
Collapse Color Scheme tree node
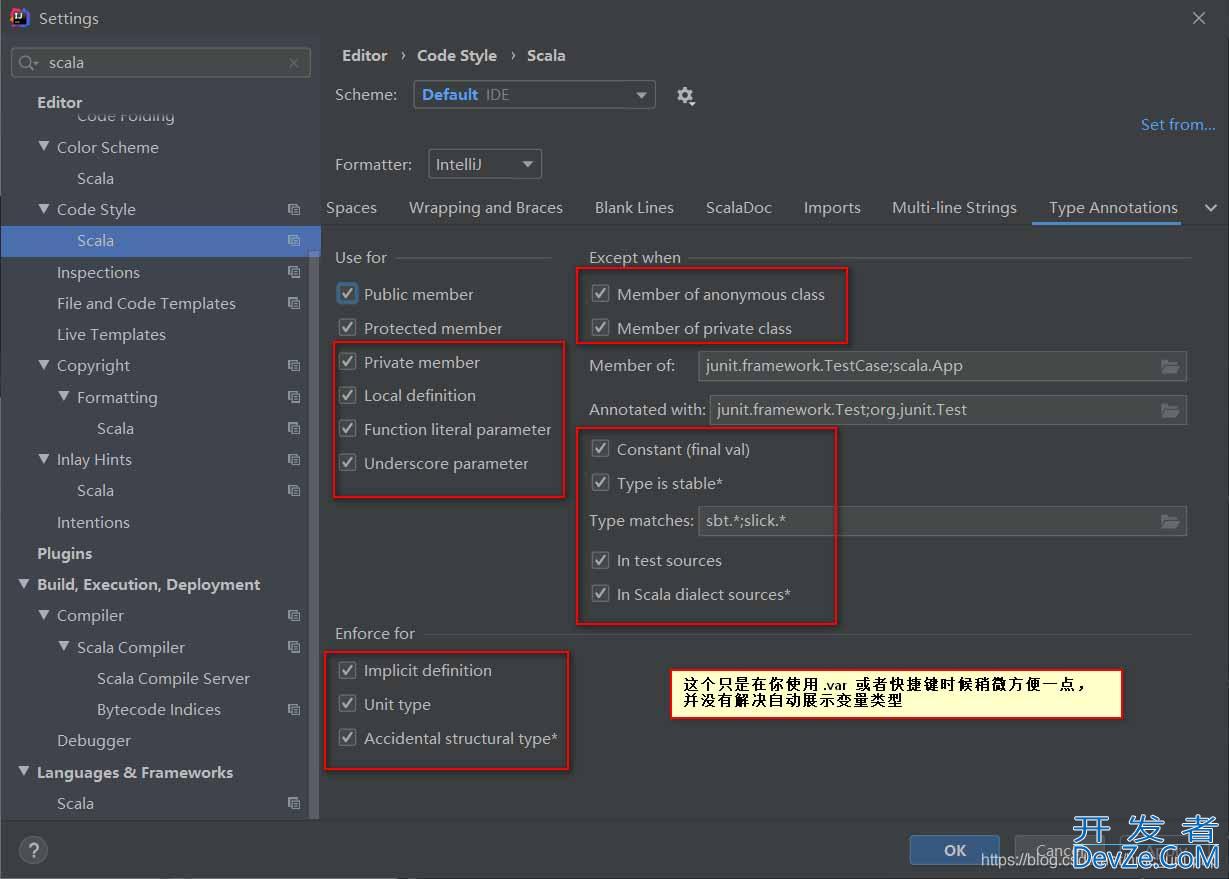click(44, 146)
